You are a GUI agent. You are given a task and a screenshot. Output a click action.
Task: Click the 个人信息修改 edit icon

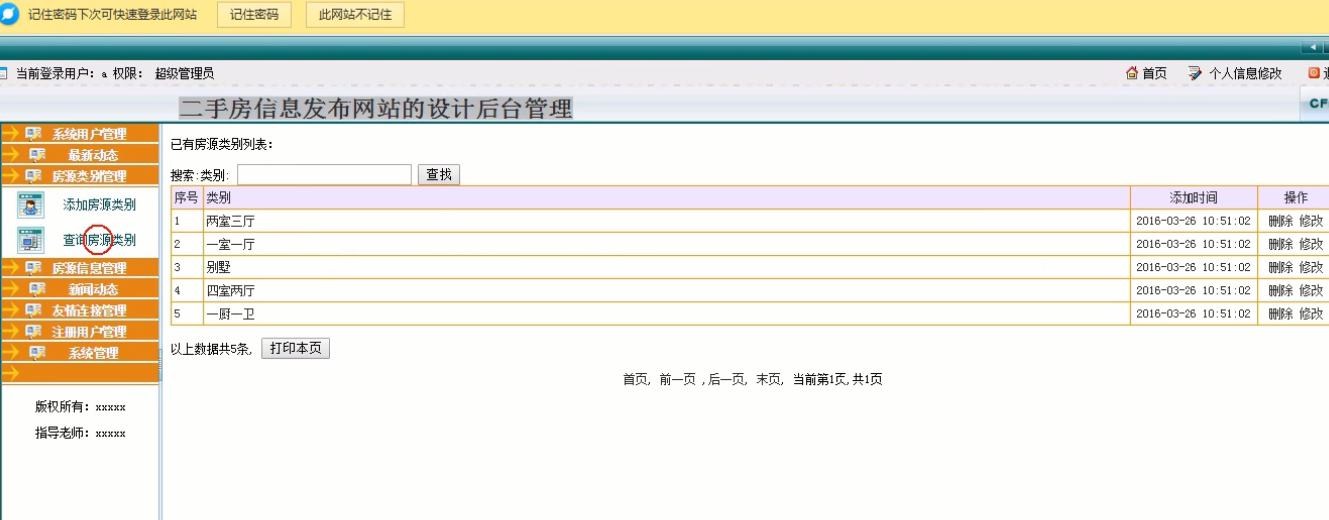coord(1194,73)
